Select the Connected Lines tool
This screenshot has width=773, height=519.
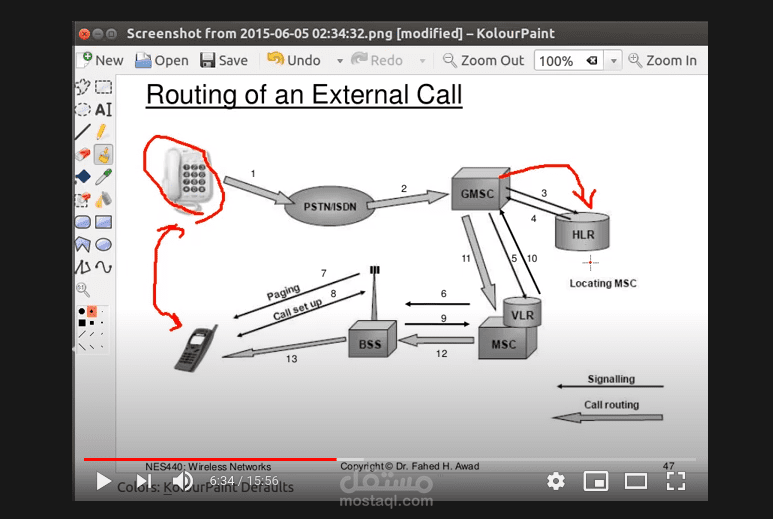(x=83, y=267)
